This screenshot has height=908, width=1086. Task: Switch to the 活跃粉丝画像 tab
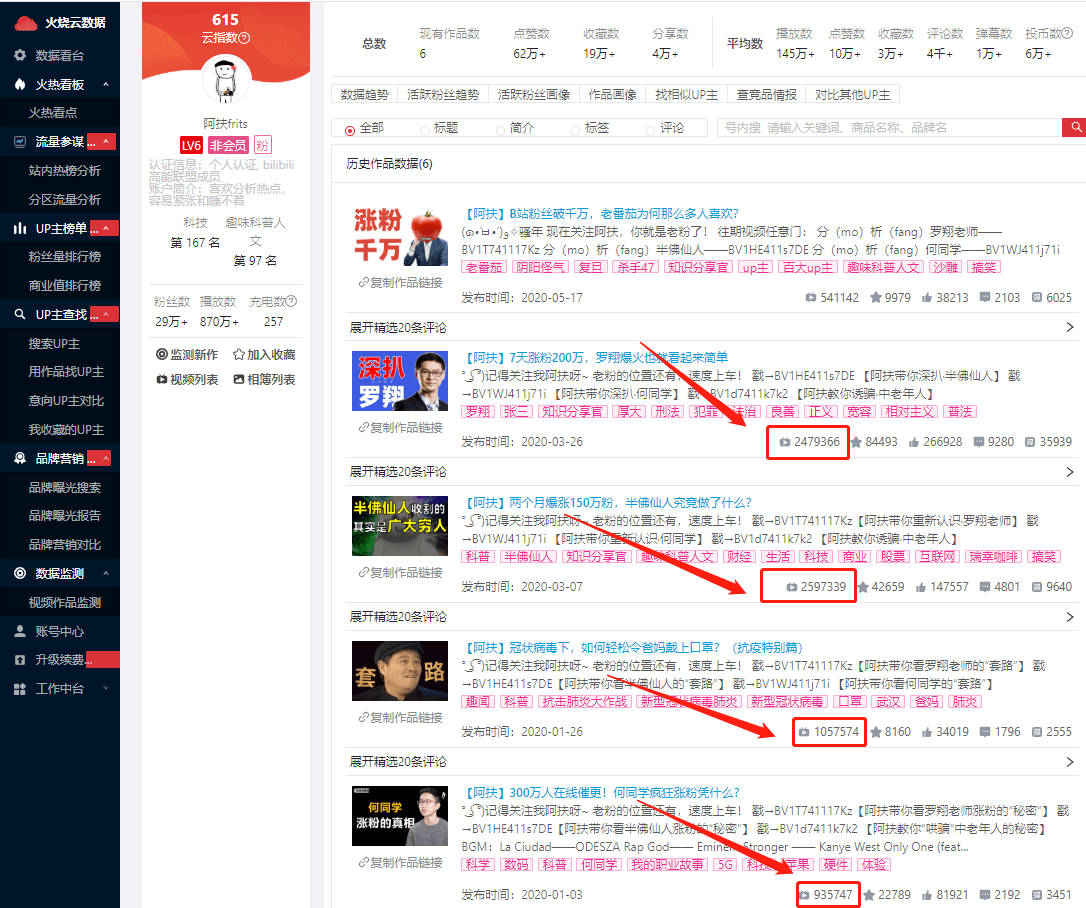[x=534, y=95]
